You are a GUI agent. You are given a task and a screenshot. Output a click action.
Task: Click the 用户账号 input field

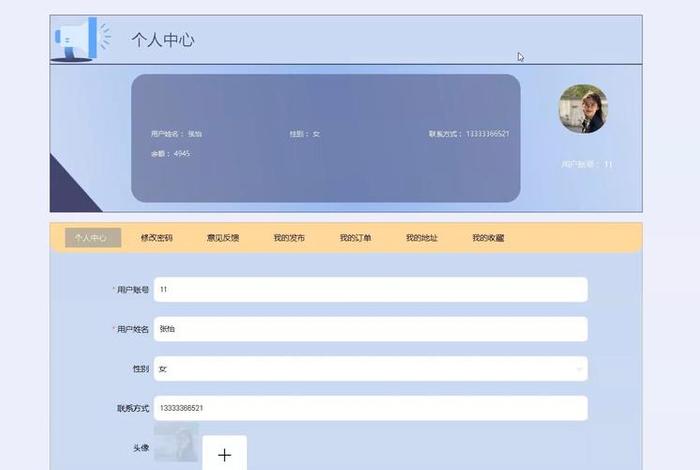(371, 289)
